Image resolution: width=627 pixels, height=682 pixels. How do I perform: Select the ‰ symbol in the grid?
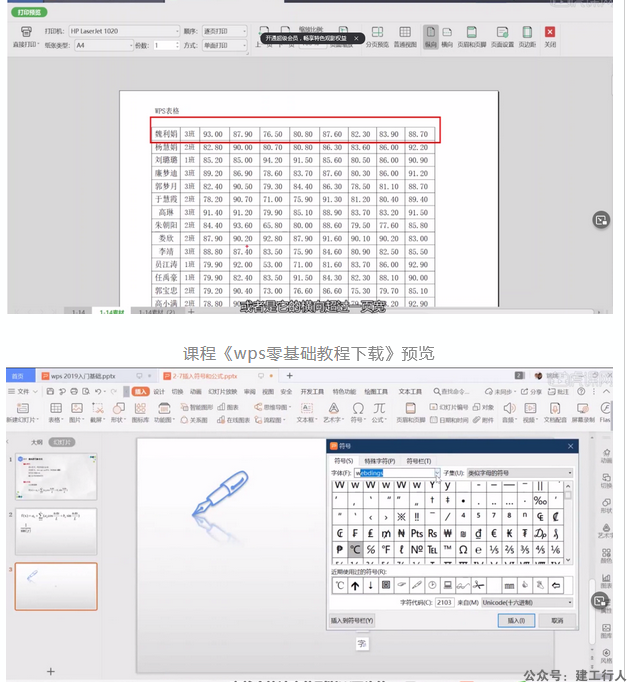pos(540,501)
